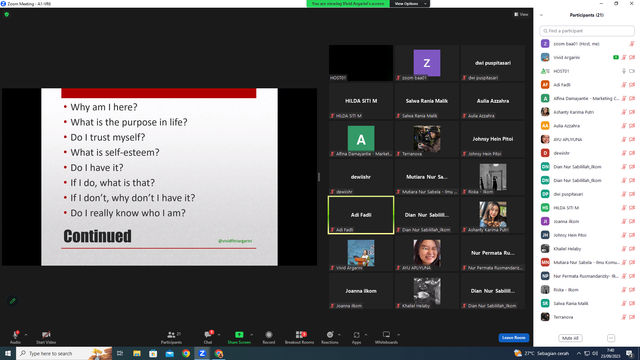Image resolution: width=640 pixels, height=360 pixels.
Task: Expand the arrow beside Whiteboards
Action: [x=399, y=335]
